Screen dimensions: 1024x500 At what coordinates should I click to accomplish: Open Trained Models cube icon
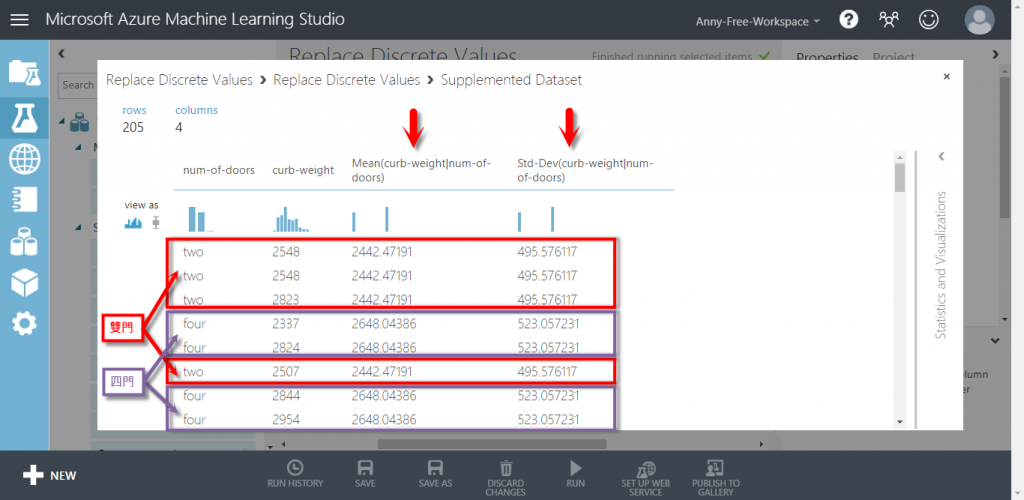(x=24, y=283)
